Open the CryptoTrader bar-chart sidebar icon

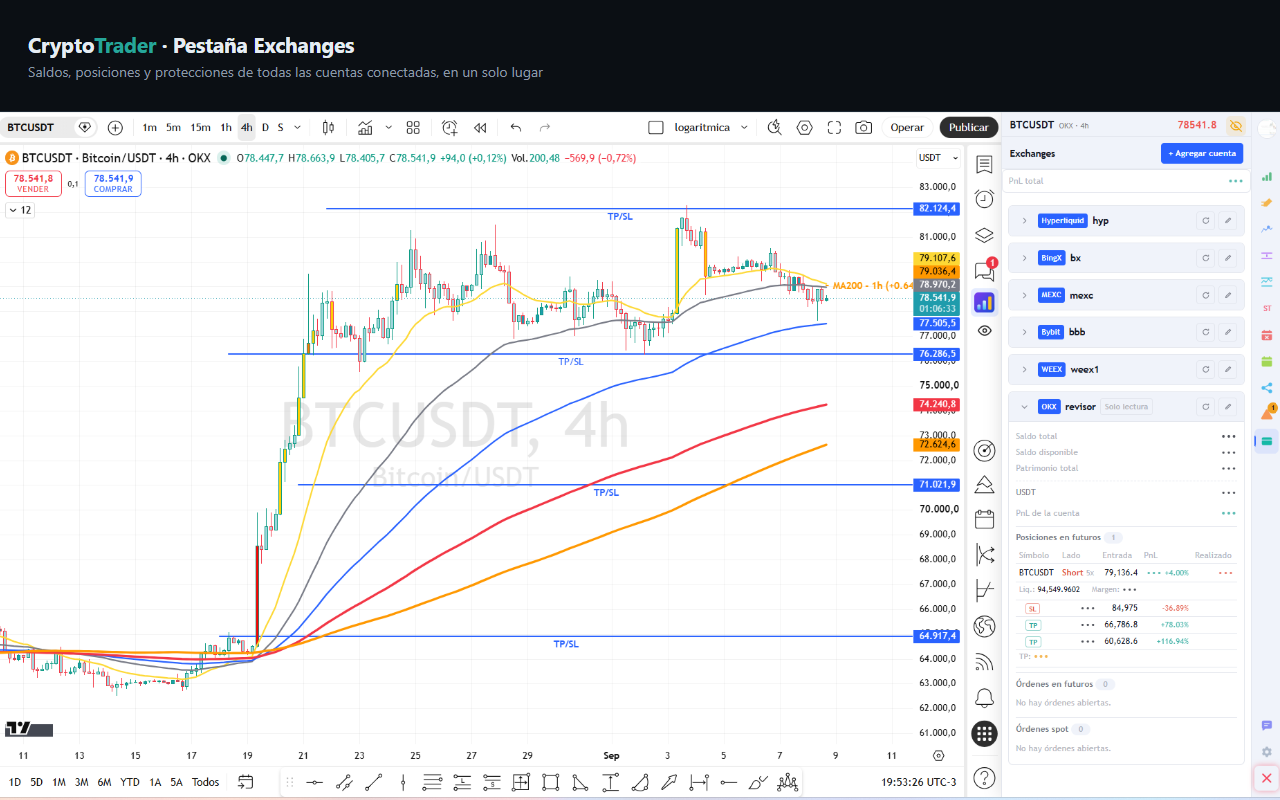click(x=984, y=301)
